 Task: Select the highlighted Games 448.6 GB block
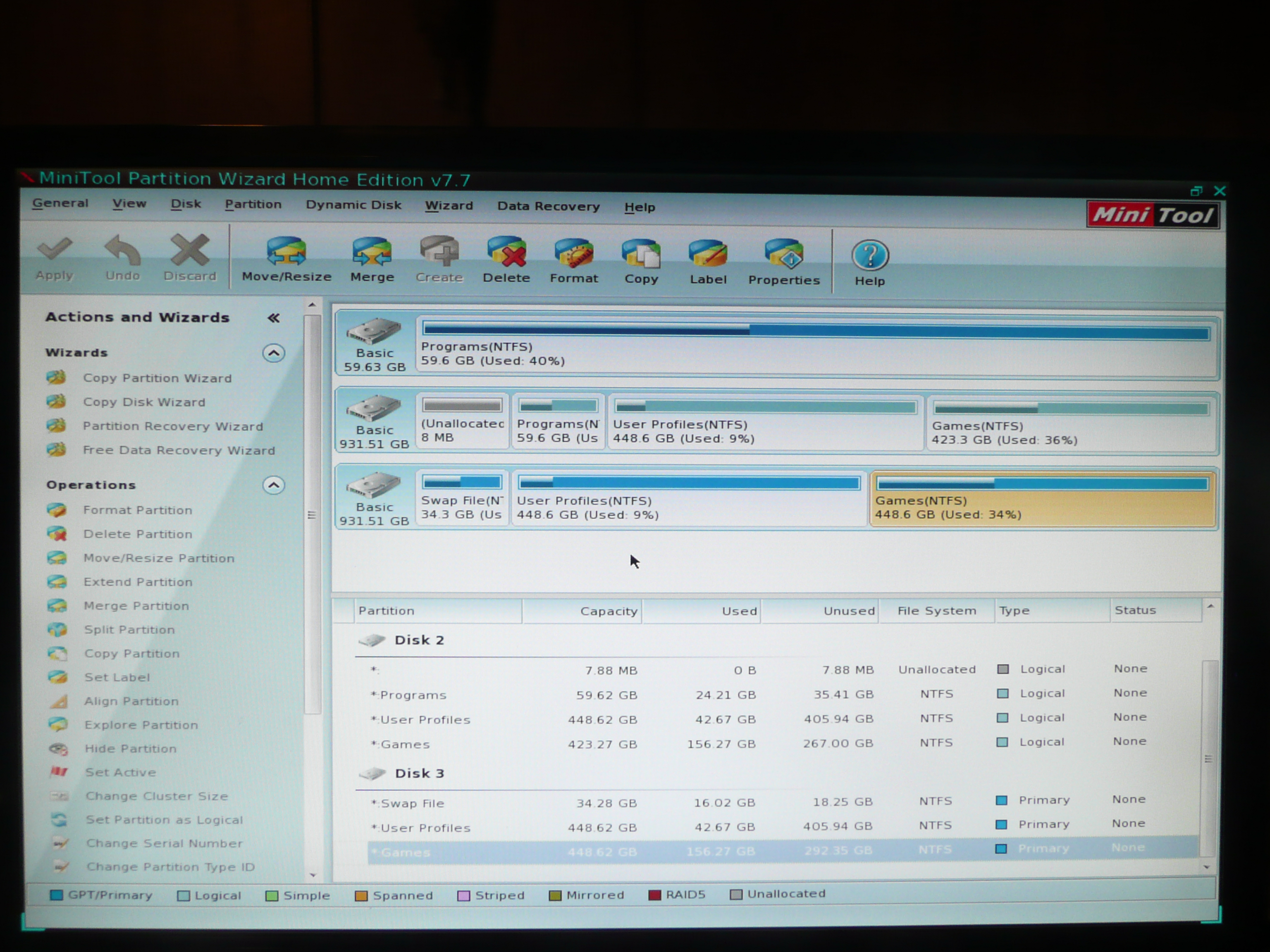coord(1043,499)
